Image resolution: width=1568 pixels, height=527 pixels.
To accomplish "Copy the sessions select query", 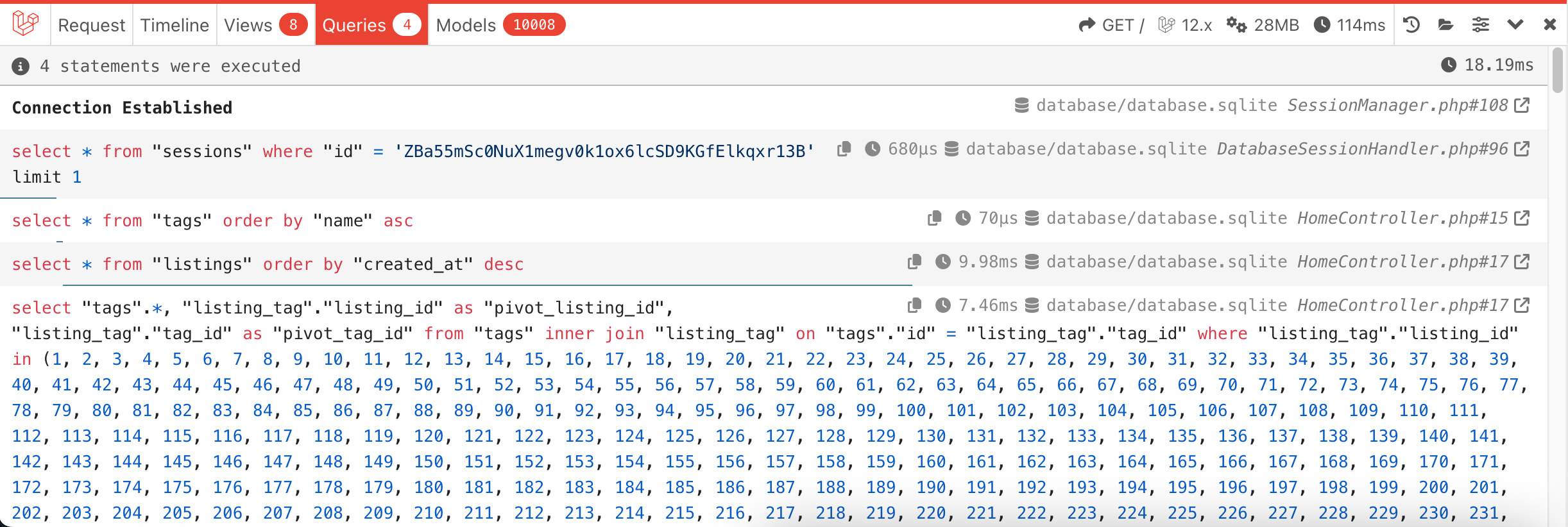I will point(844,149).
